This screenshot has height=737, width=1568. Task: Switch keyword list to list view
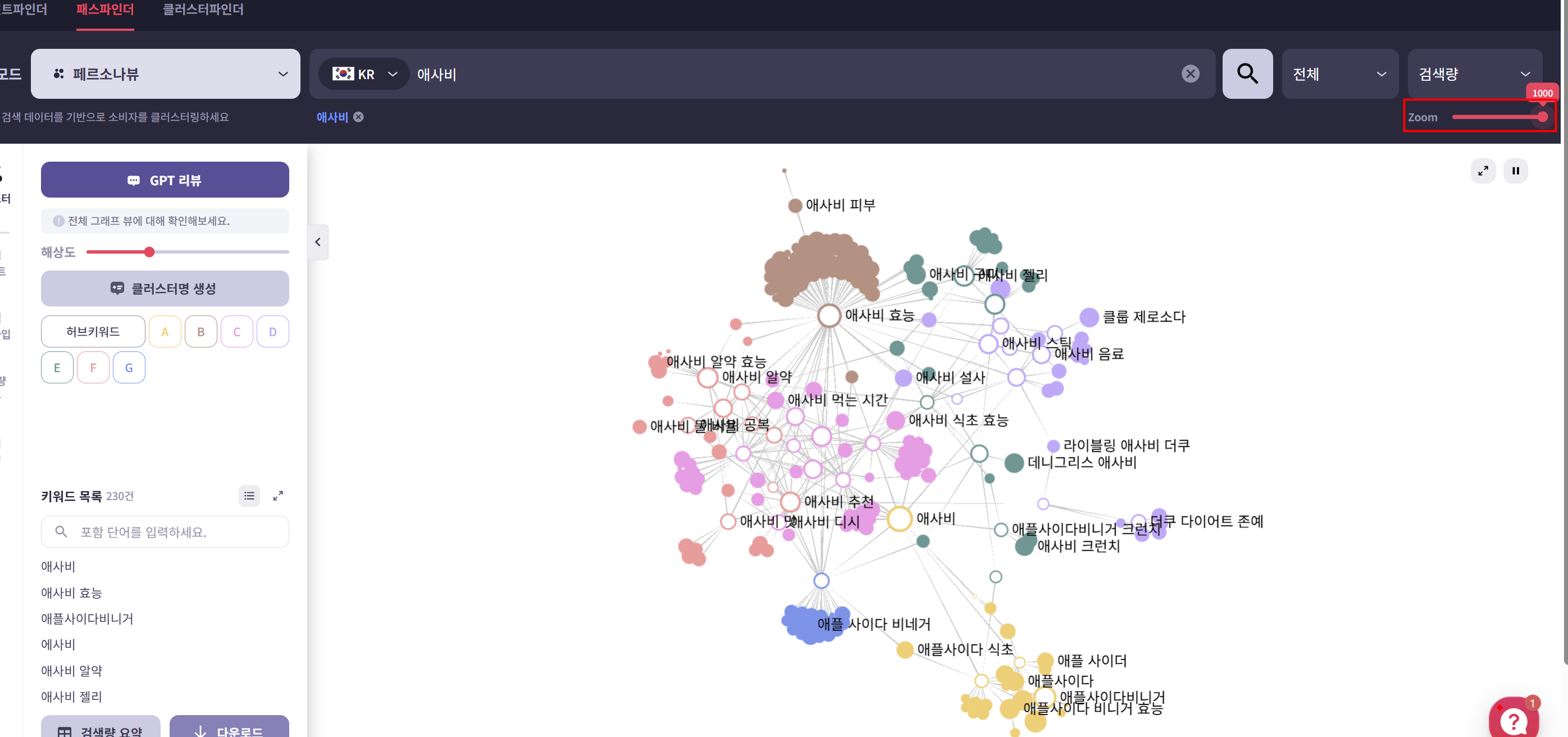(249, 496)
